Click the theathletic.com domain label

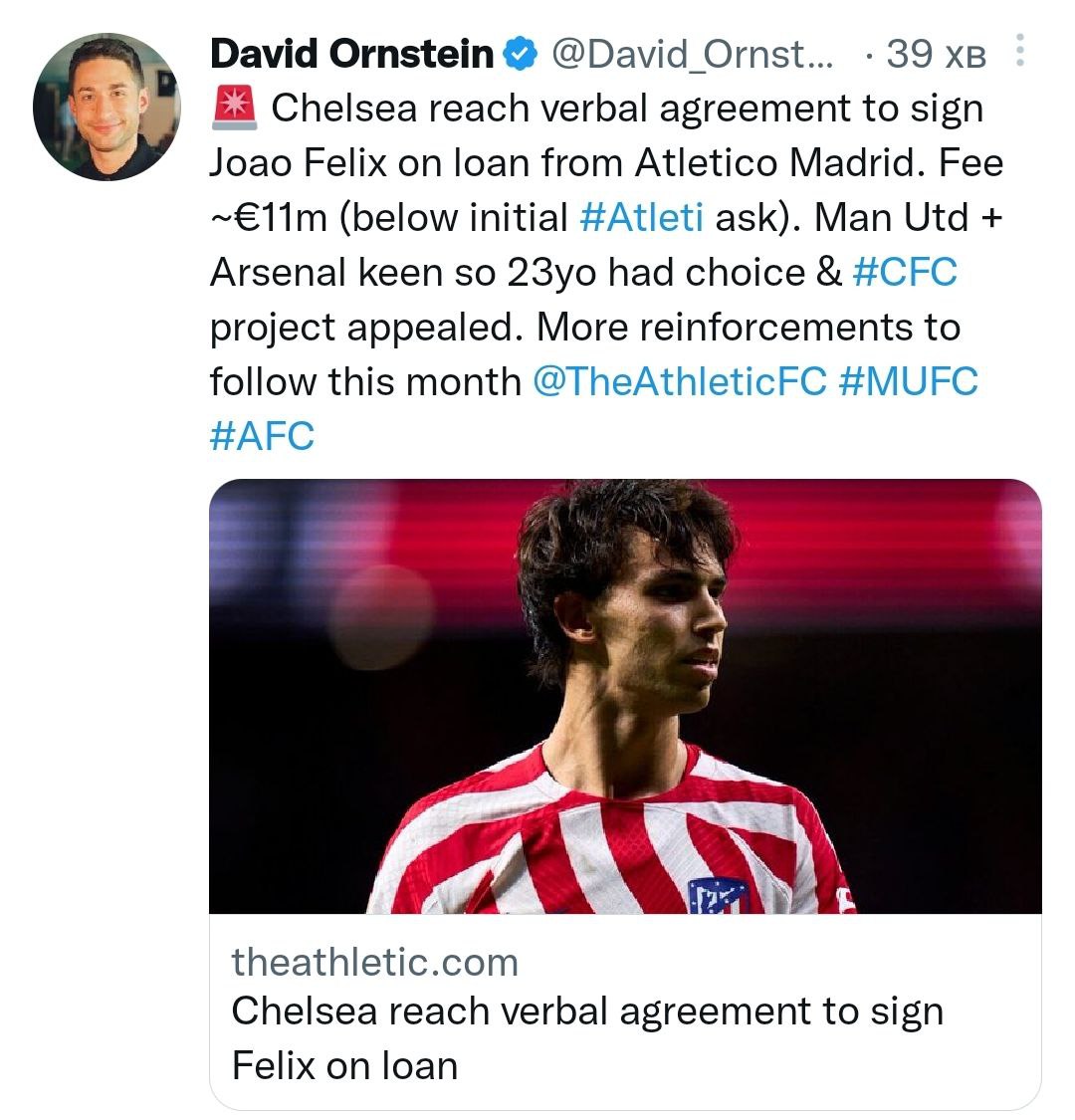tap(375, 962)
